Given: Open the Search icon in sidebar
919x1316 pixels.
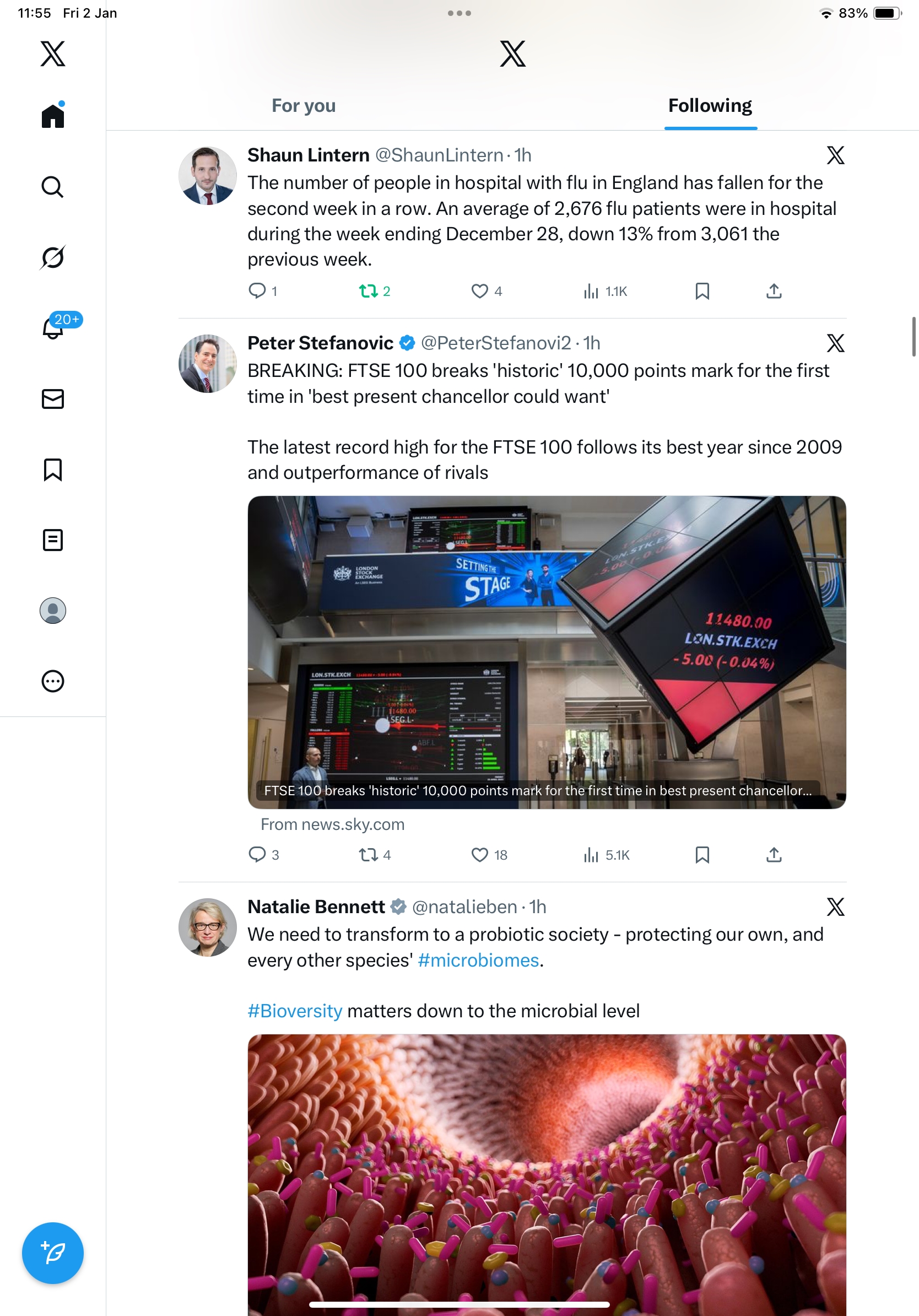Looking at the screenshot, I should pos(53,187).
